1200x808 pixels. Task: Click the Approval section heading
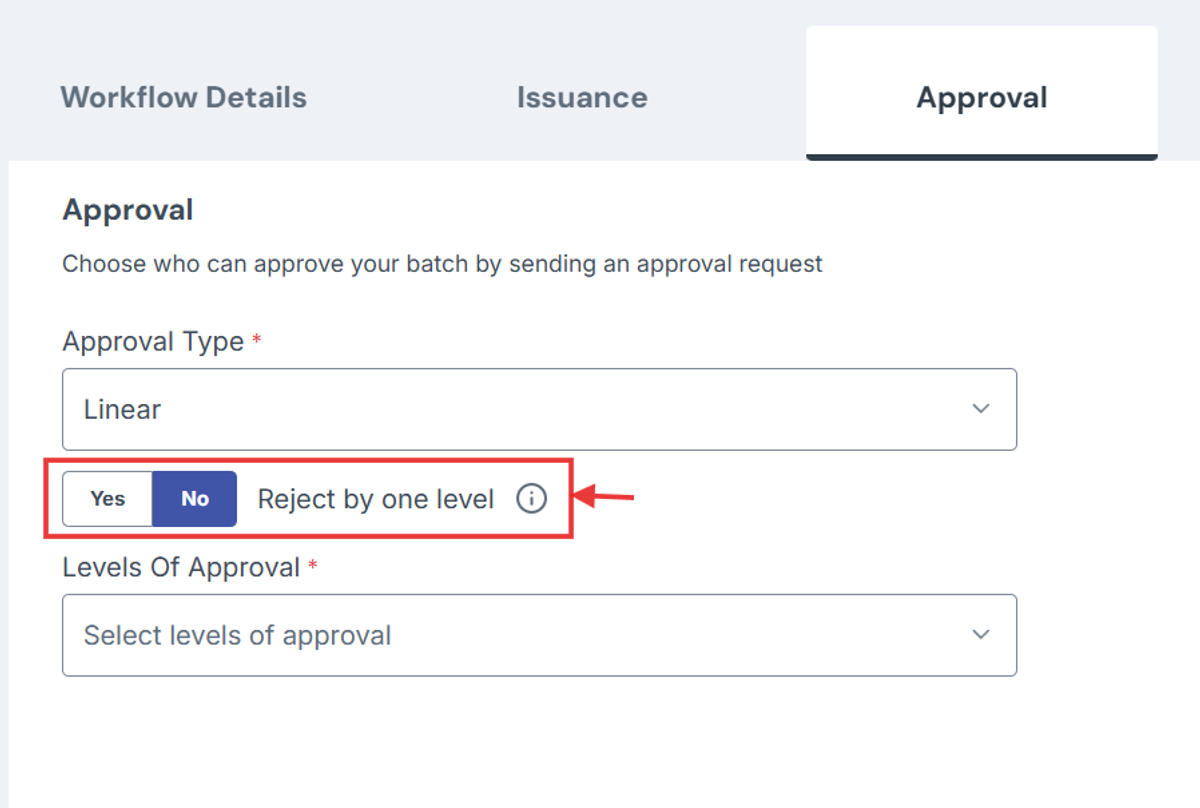pyautogui.click(x=127, y=209)
